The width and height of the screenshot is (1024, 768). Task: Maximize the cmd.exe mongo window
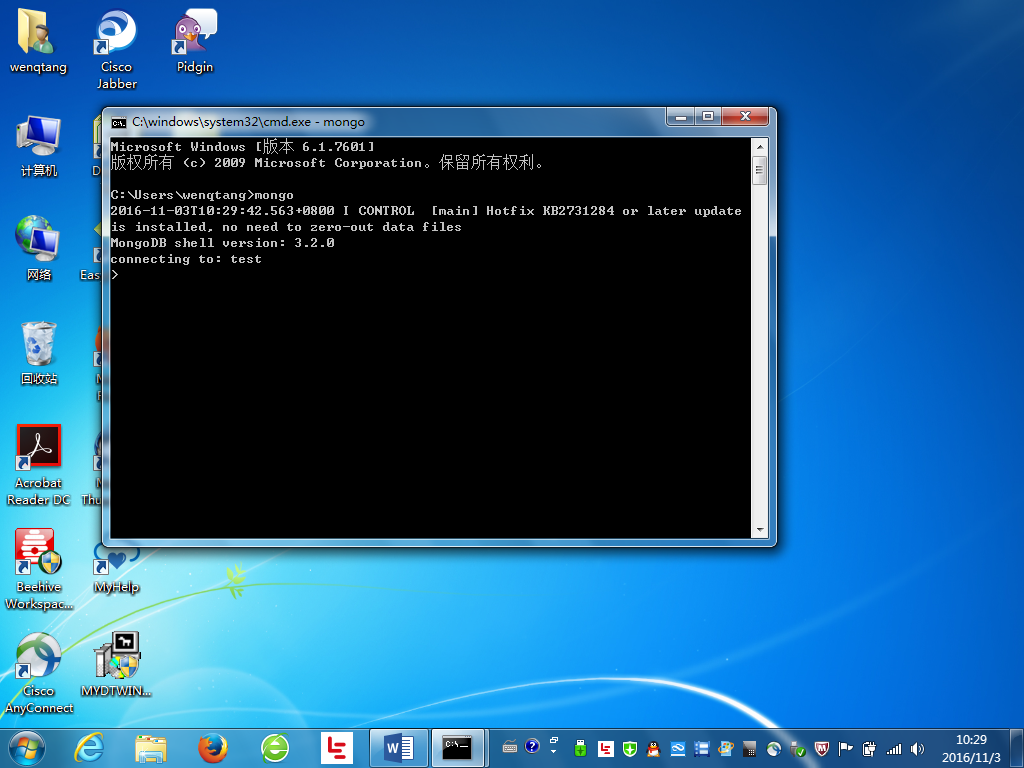point(707,117)
